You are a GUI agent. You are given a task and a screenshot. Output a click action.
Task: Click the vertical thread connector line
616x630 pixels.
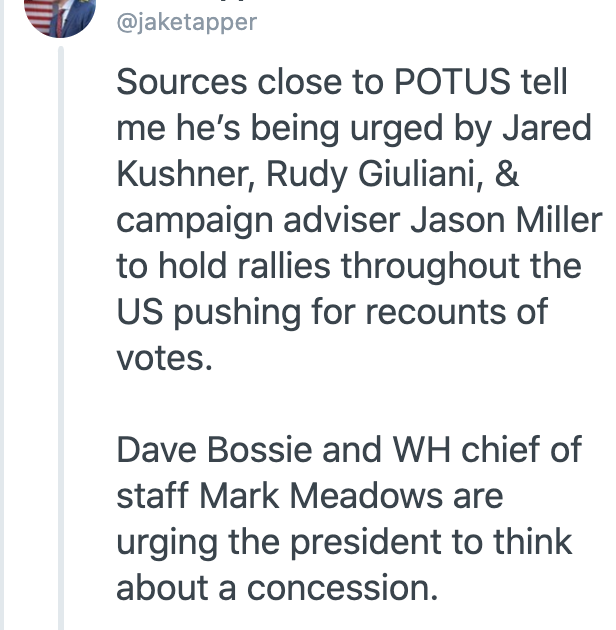[x=61, y=338]
